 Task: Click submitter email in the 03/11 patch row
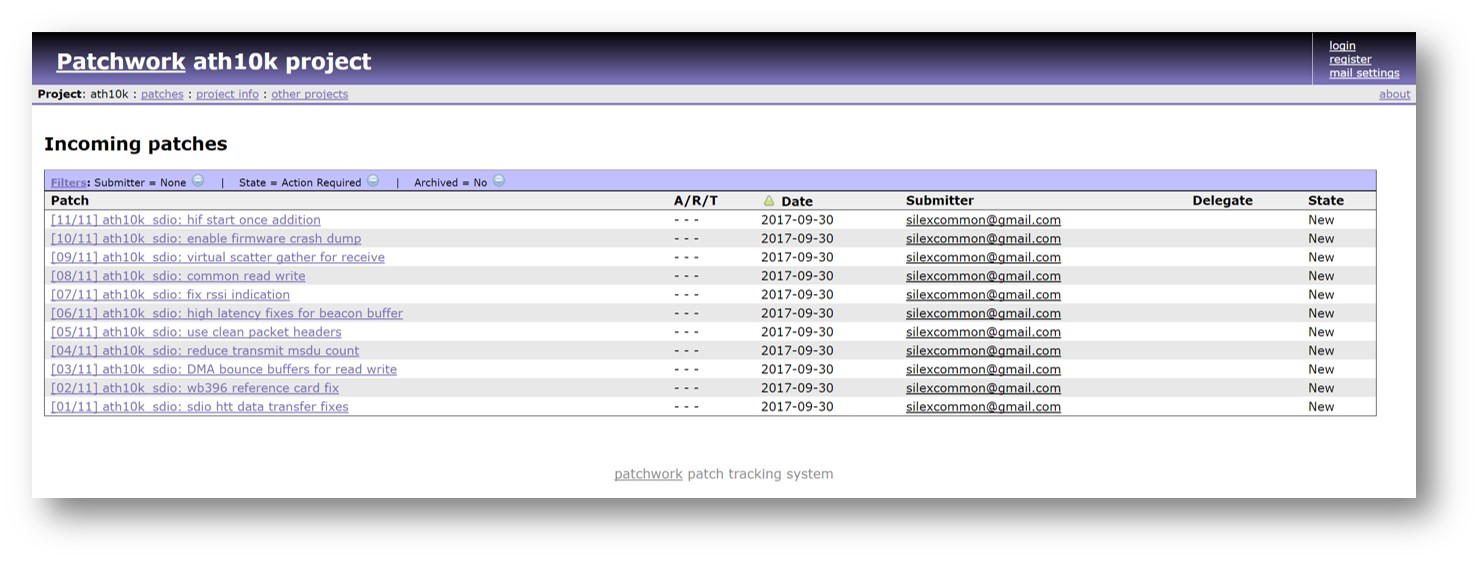pyautogui.click(x=983, y=369)
